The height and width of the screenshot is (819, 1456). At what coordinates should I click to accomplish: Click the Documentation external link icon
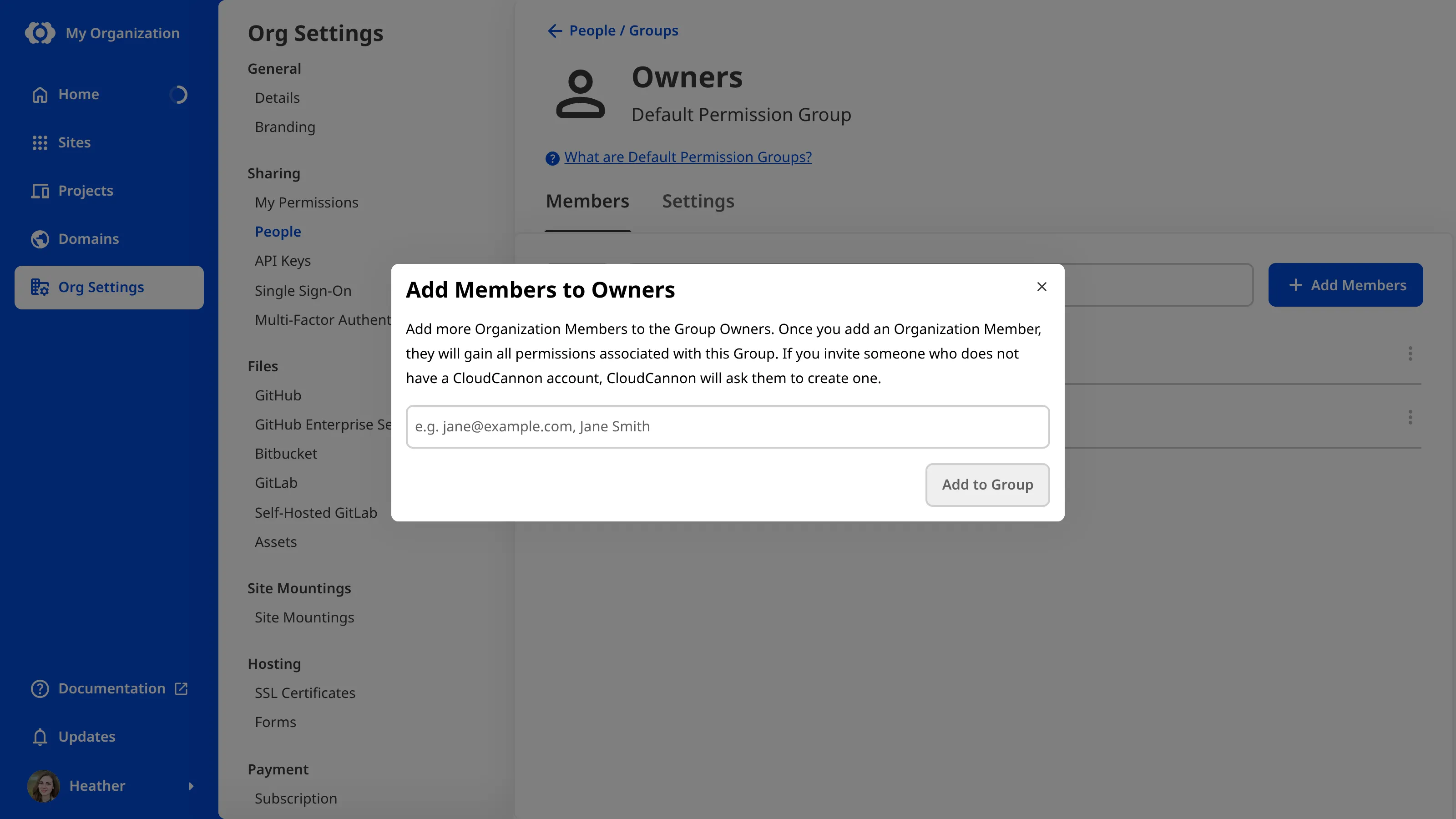point(181,688)
